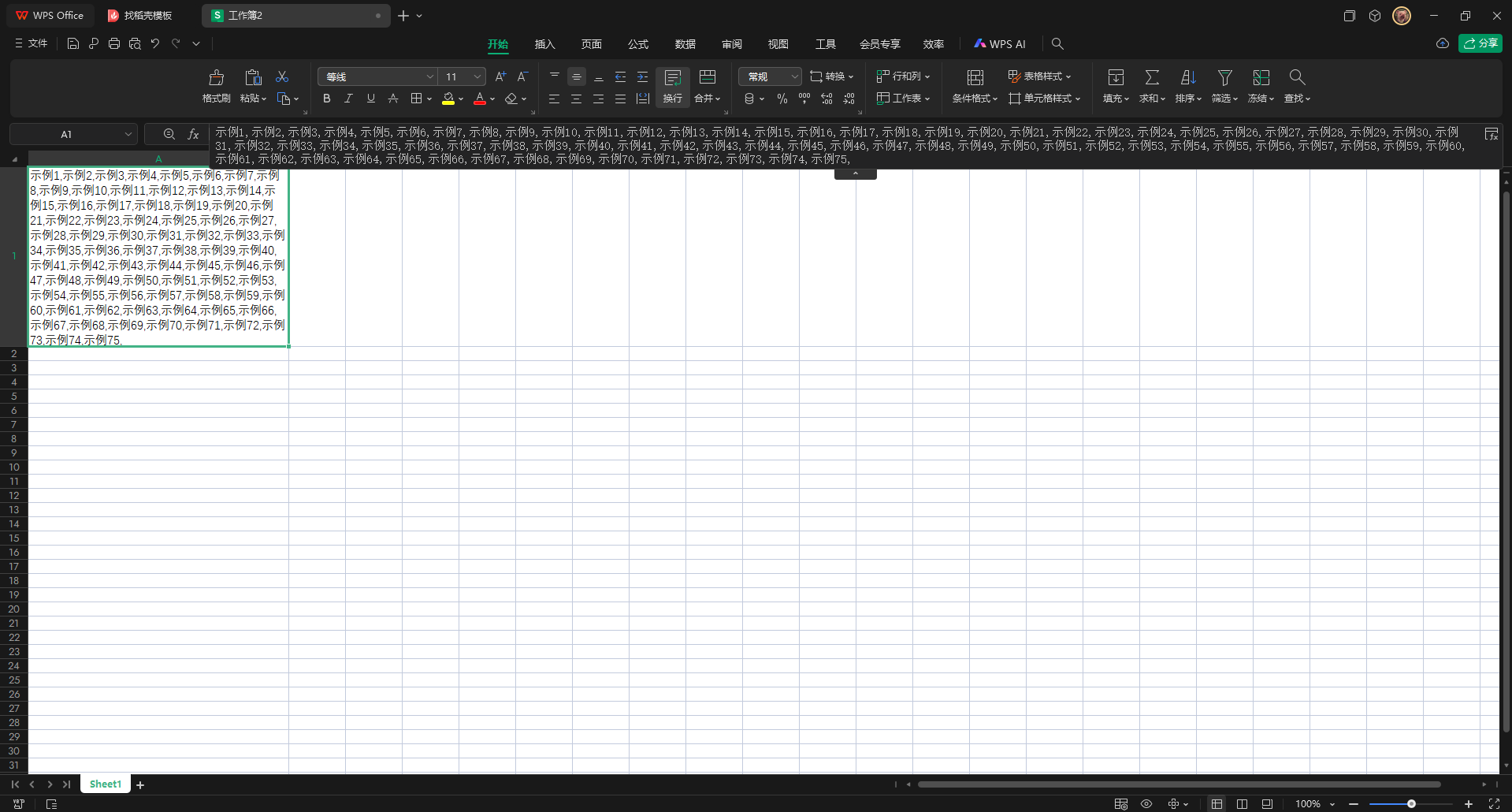Open the Review (审阅) tab
This screenshot has height=812, width=1512.
click(x=732, y=44)
